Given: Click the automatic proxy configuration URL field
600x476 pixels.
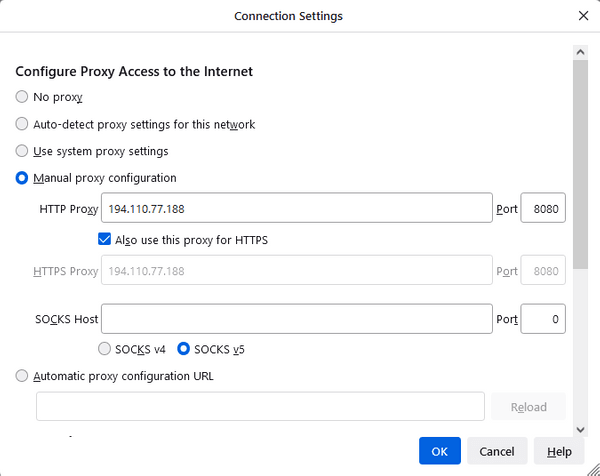Looking at the screenshot, I should point(260,406).
